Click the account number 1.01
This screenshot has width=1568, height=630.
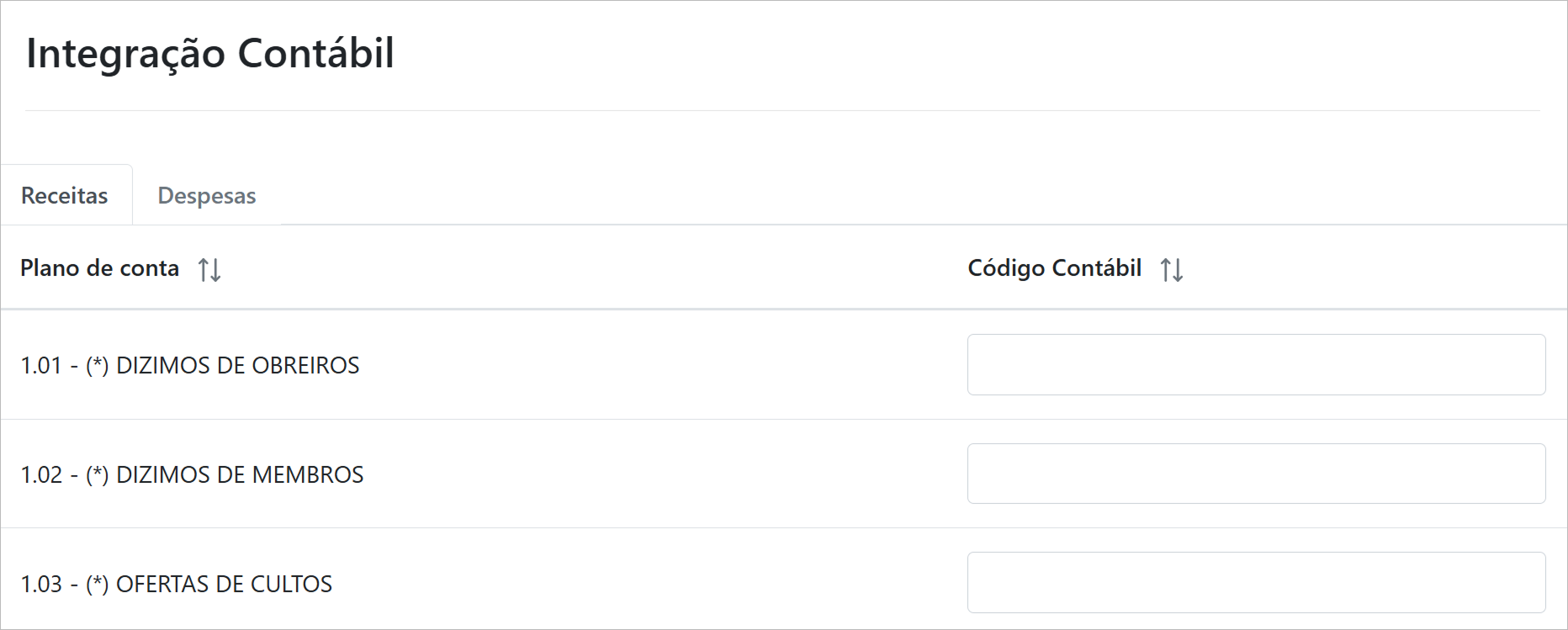(x=41, y=366)
